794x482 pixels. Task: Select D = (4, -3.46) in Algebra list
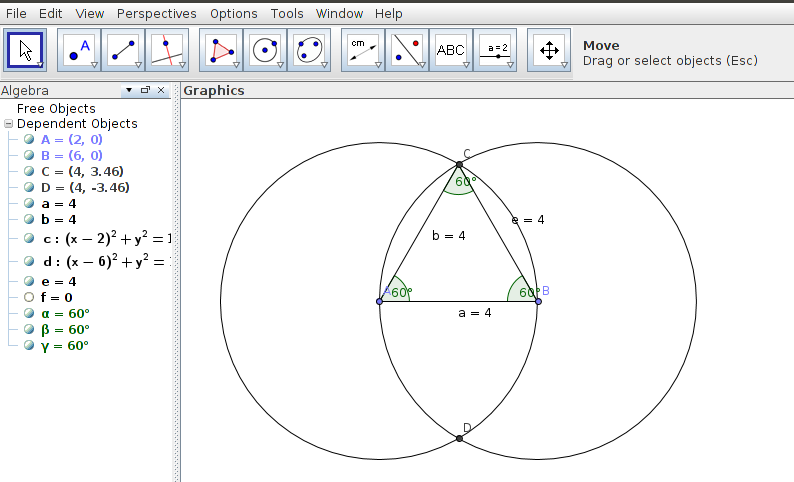pyautogui.click(x=85, y=187)
